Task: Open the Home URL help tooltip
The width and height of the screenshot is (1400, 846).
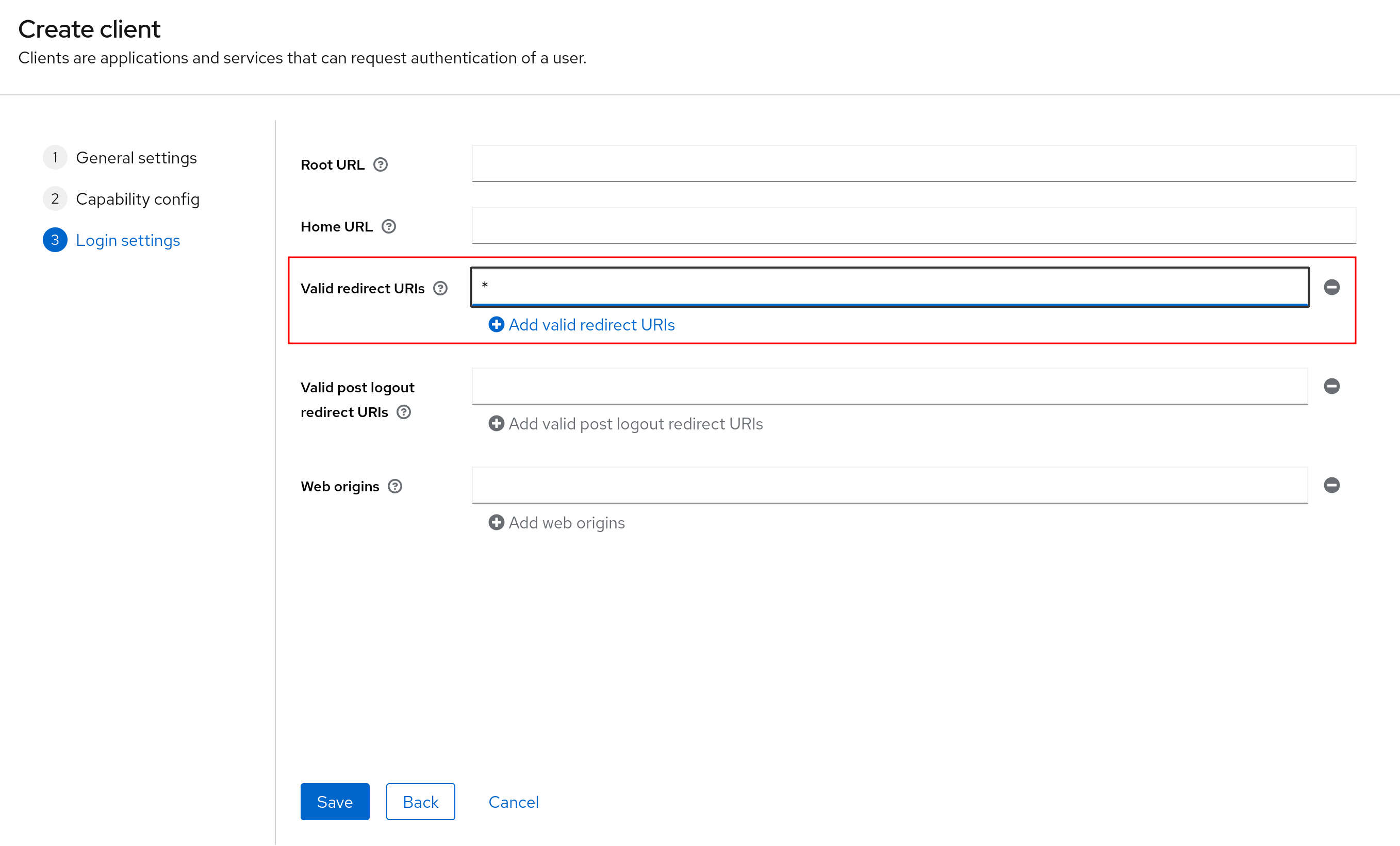Action: pos(389,226)
